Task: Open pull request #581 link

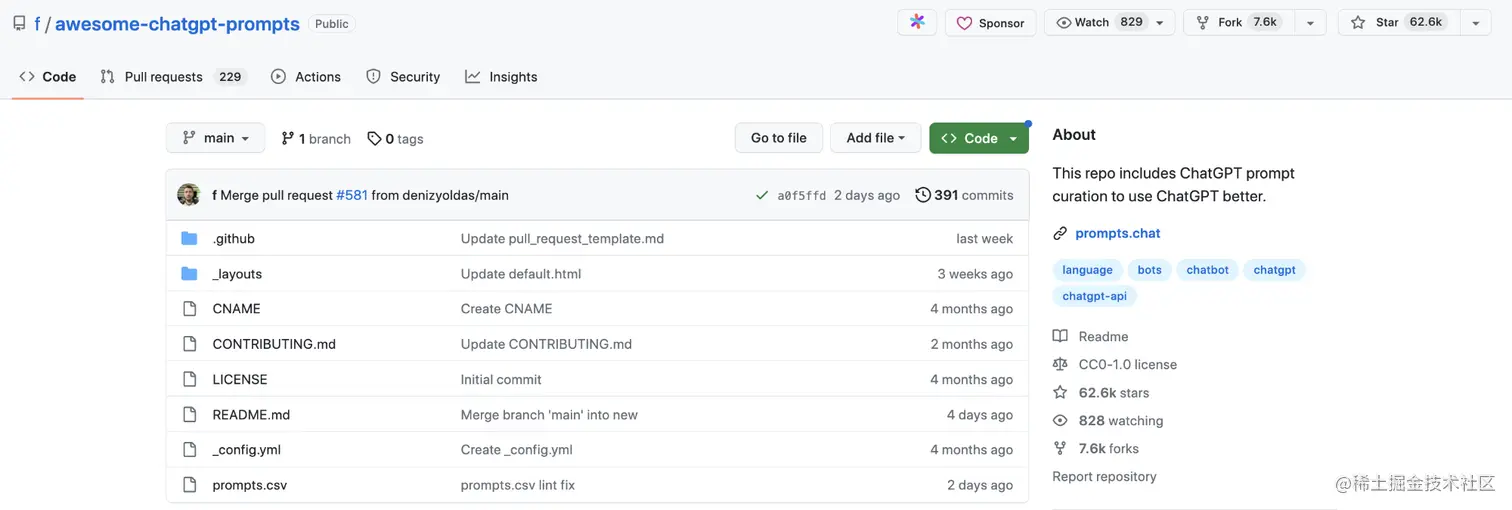Action: click(352, 195)
